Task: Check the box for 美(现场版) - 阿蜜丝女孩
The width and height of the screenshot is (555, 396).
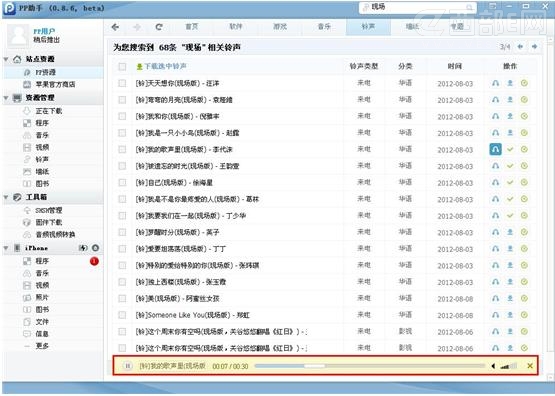Action: click(x=122, y=298)
